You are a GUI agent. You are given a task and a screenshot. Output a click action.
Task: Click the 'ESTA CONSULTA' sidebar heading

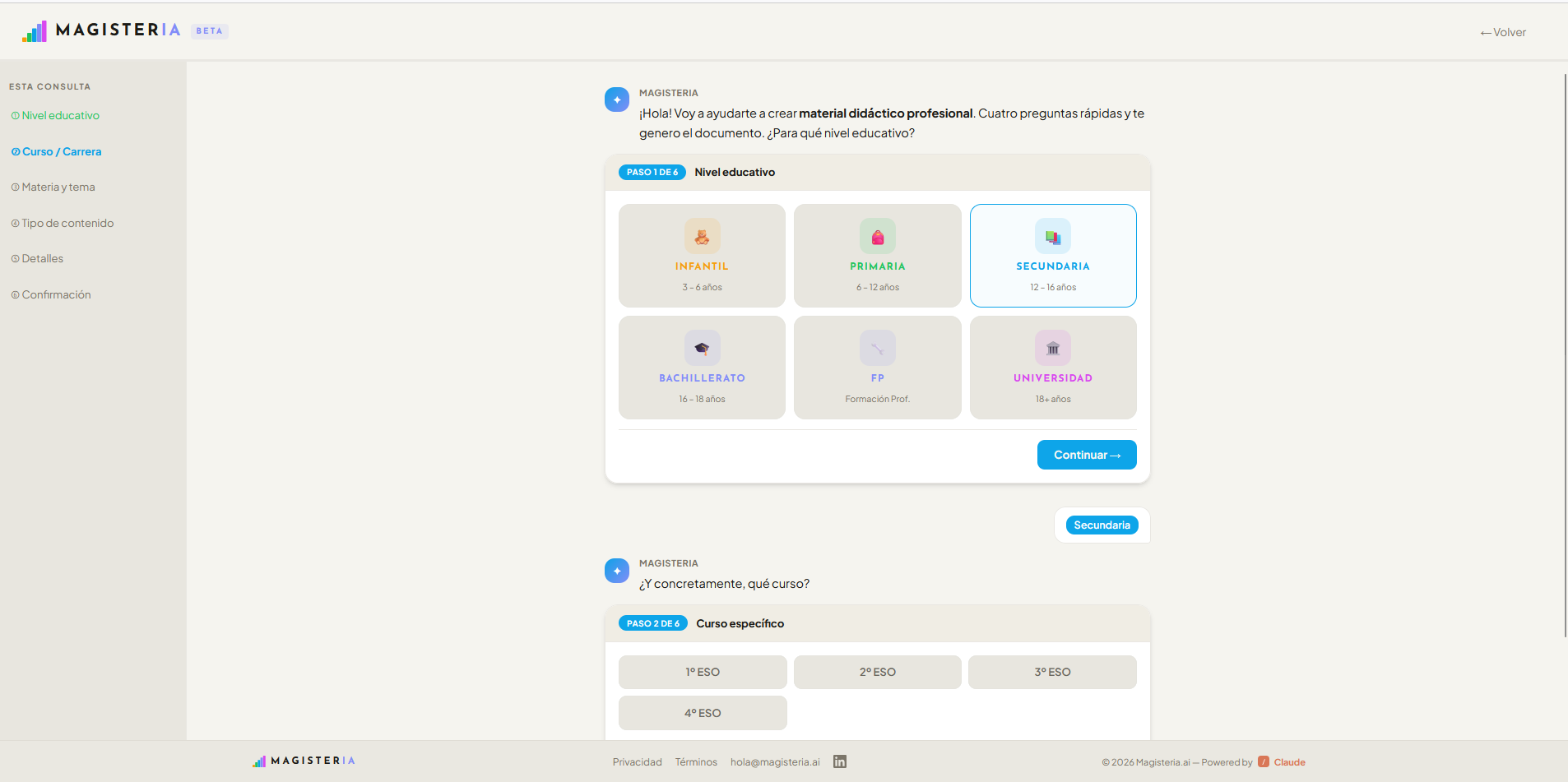(x=50, y=86)
